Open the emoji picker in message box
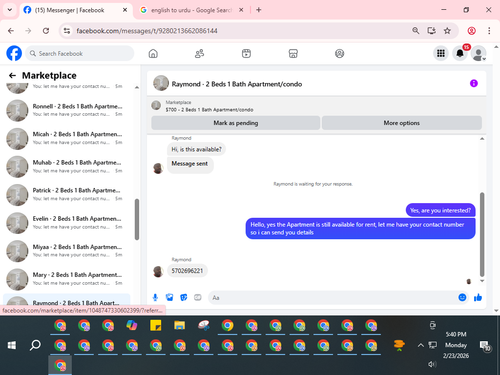The height and width of the screenshot is (375, 500). click(462, 297)
